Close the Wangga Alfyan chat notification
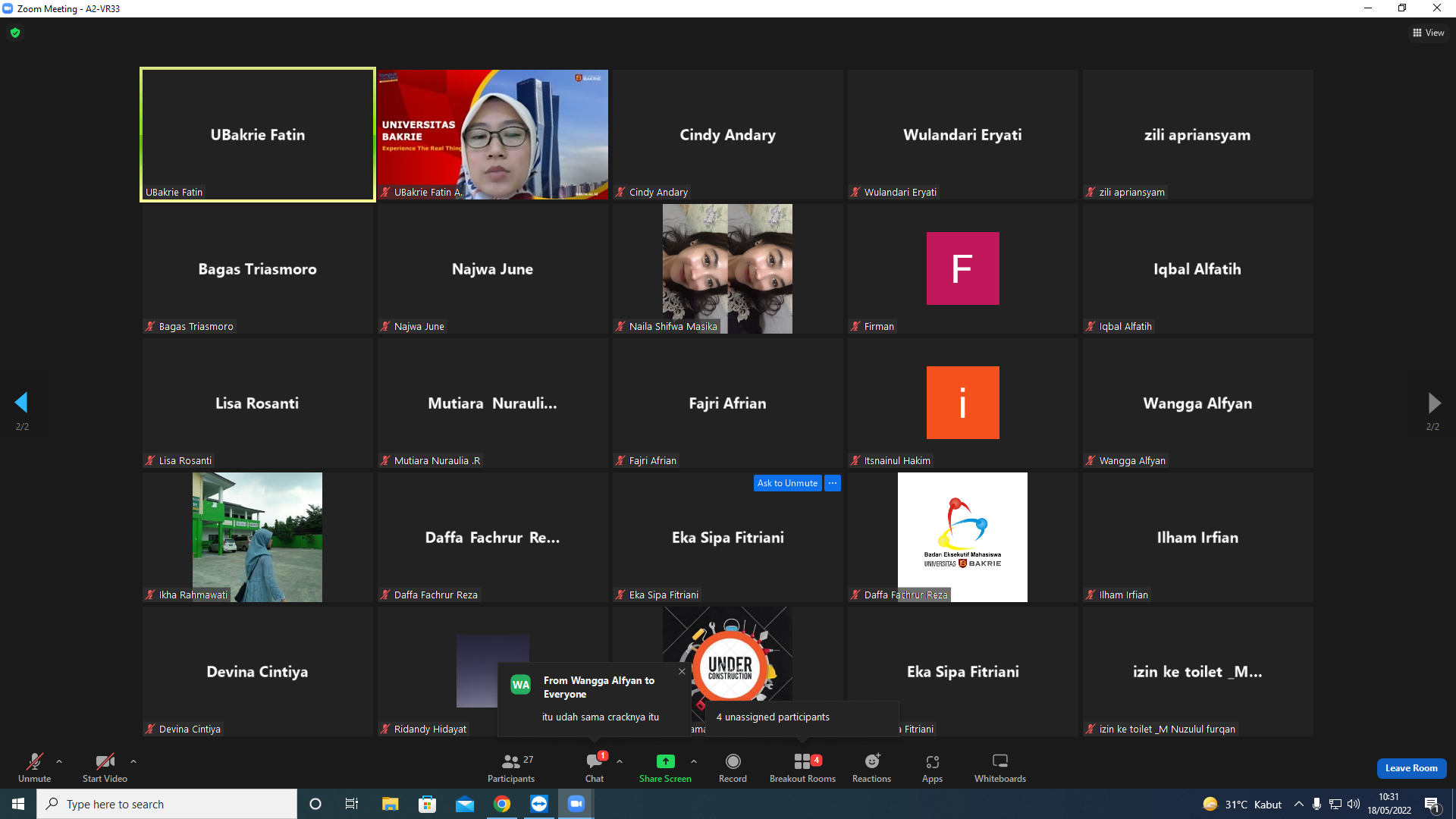 682,671
